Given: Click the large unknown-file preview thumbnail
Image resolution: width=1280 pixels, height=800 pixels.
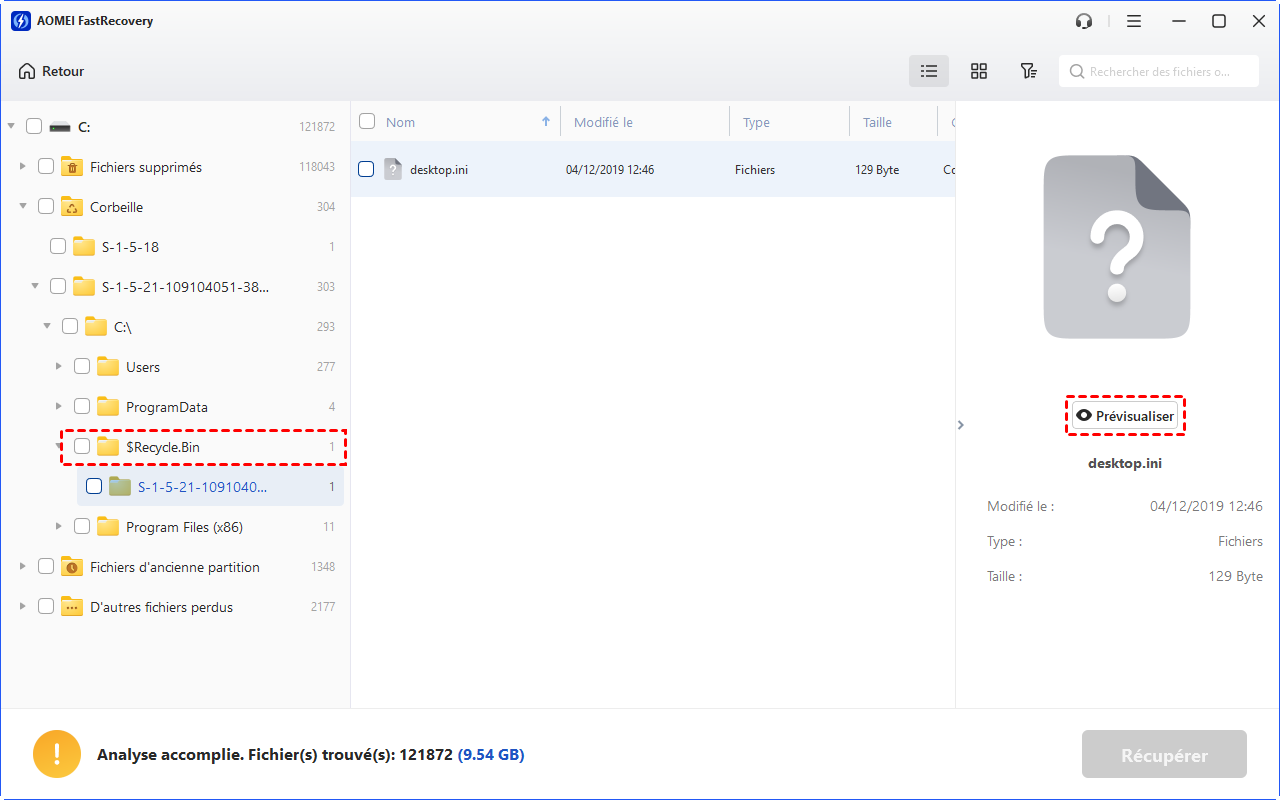Looking at the screenshot, I should (x=1117, y=247).
